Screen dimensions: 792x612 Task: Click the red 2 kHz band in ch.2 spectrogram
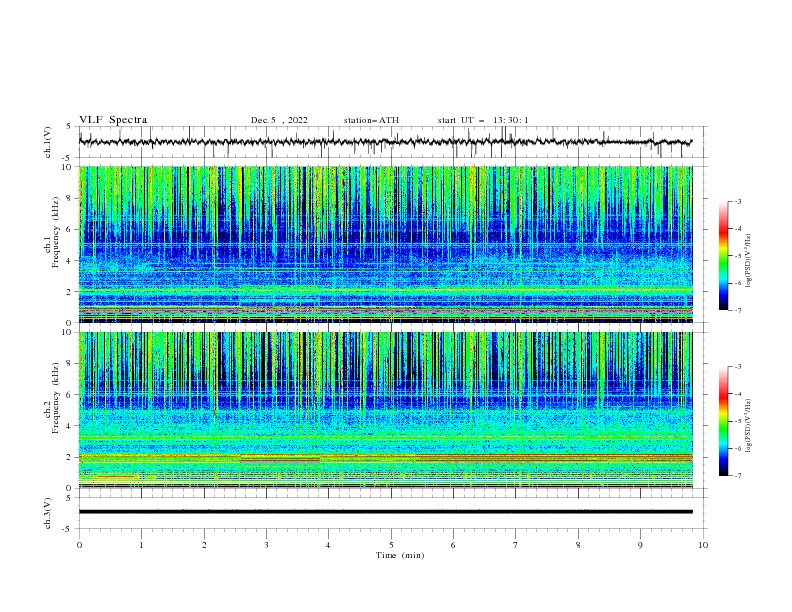tap(385, 457)
